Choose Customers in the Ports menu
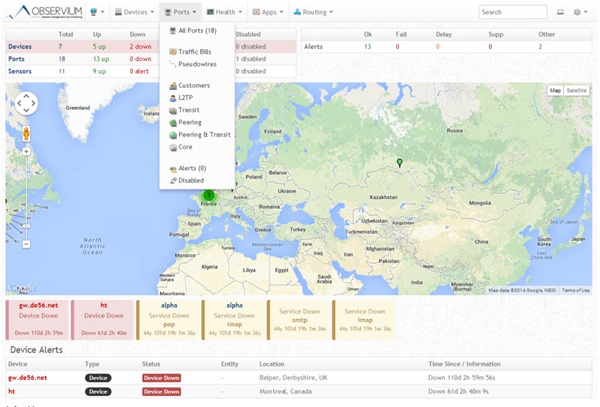600x407 pixels. tap(194, 85)
